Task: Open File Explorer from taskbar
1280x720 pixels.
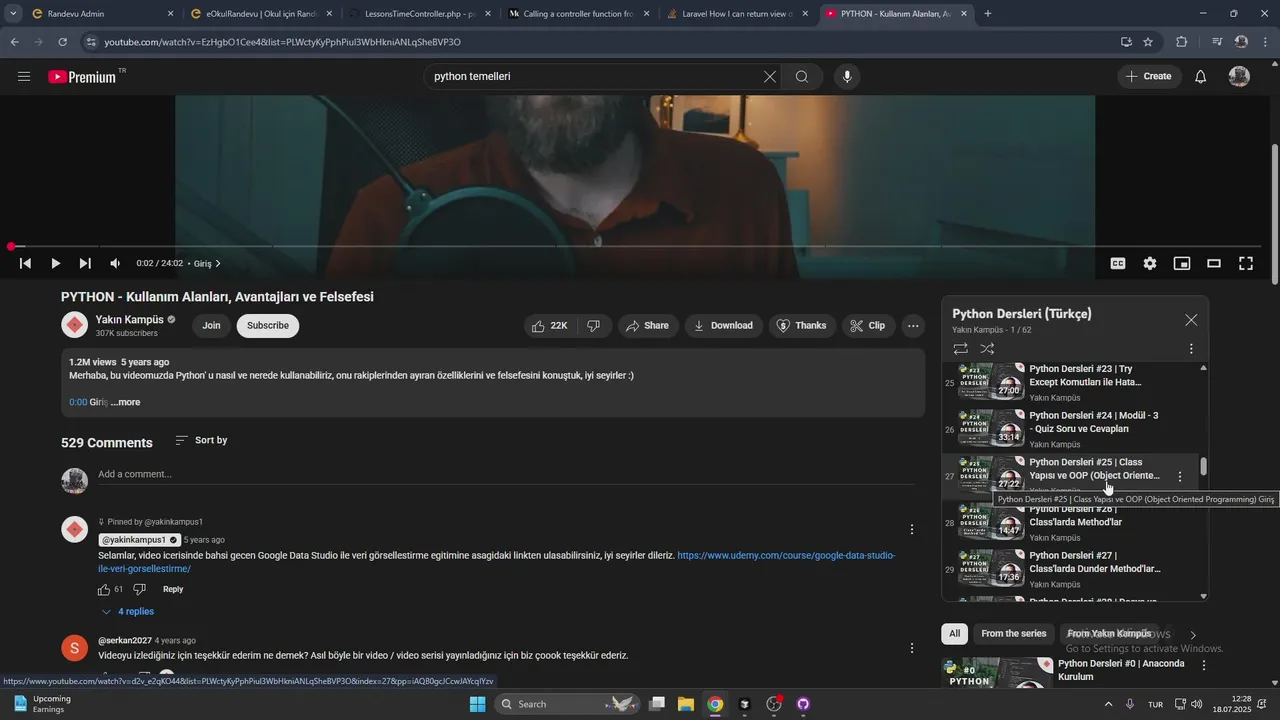Action: [686, 704]
